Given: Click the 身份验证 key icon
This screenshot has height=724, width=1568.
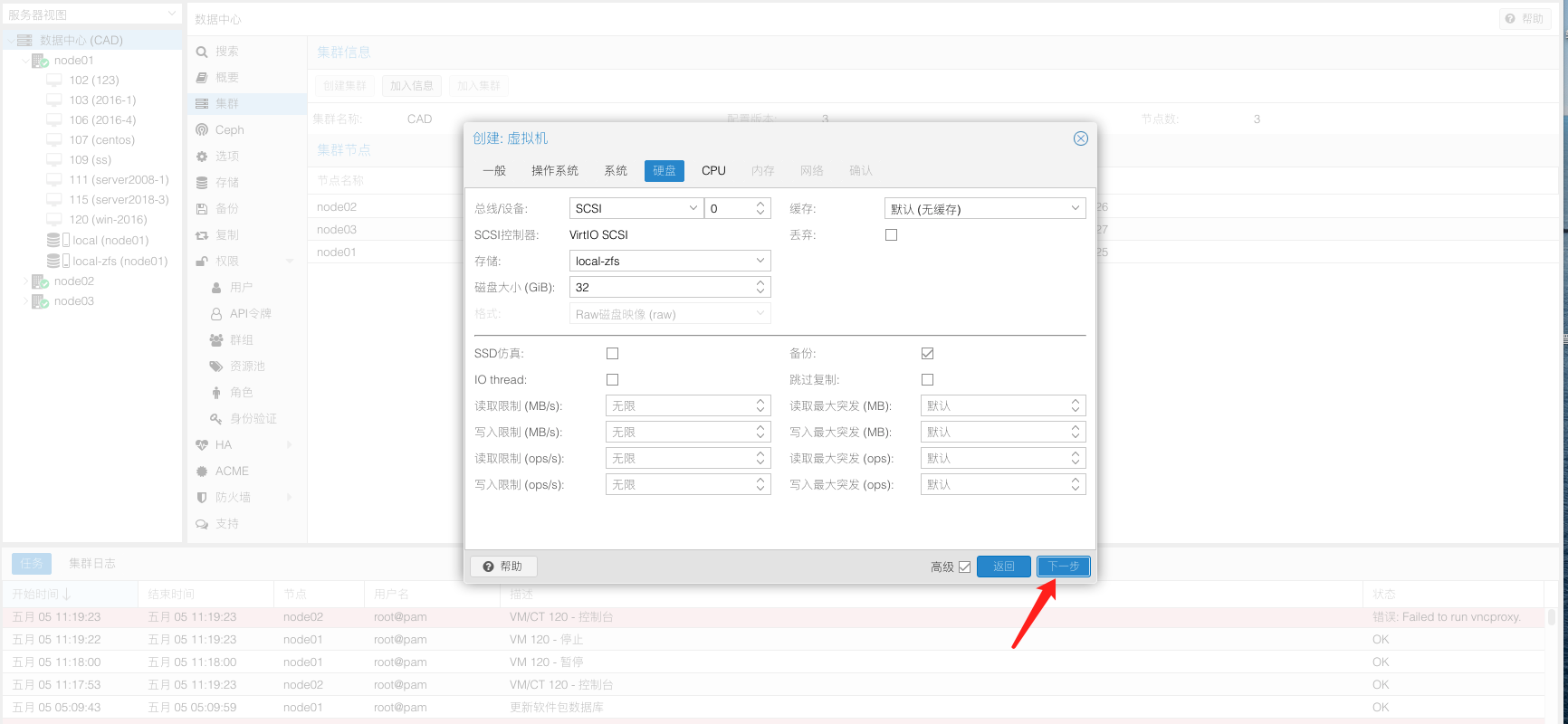Looking at the screenshot, I should click(x=216, y=419).
